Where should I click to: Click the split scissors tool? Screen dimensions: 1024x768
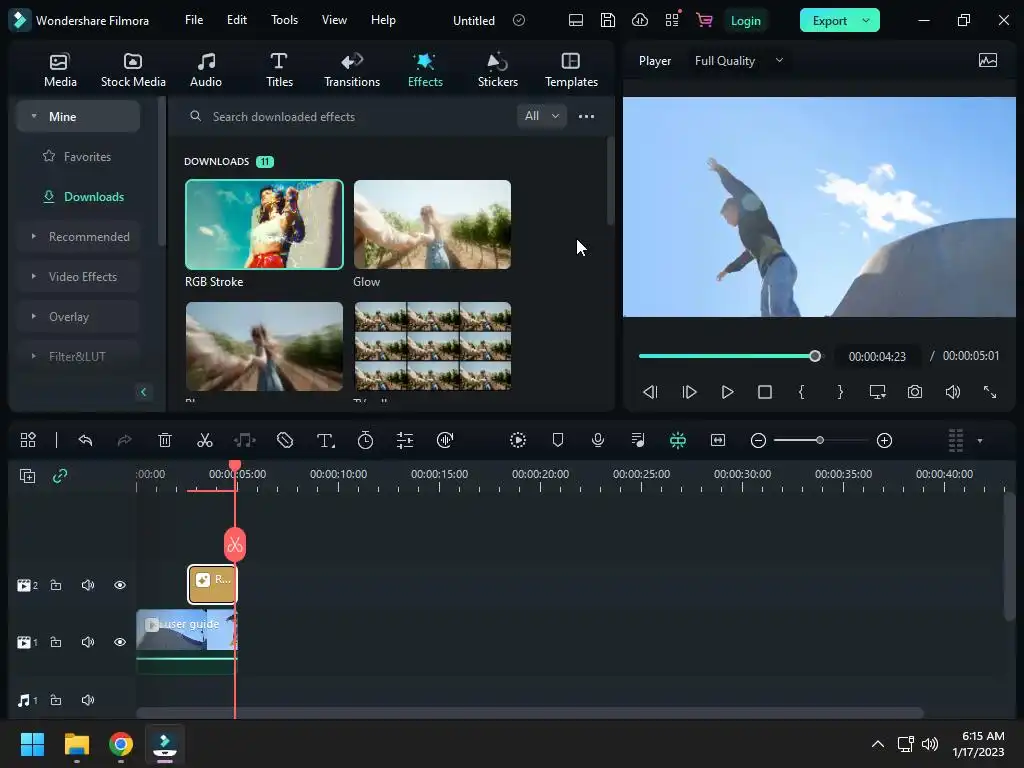pyautogui.click(x=205, y=440)
